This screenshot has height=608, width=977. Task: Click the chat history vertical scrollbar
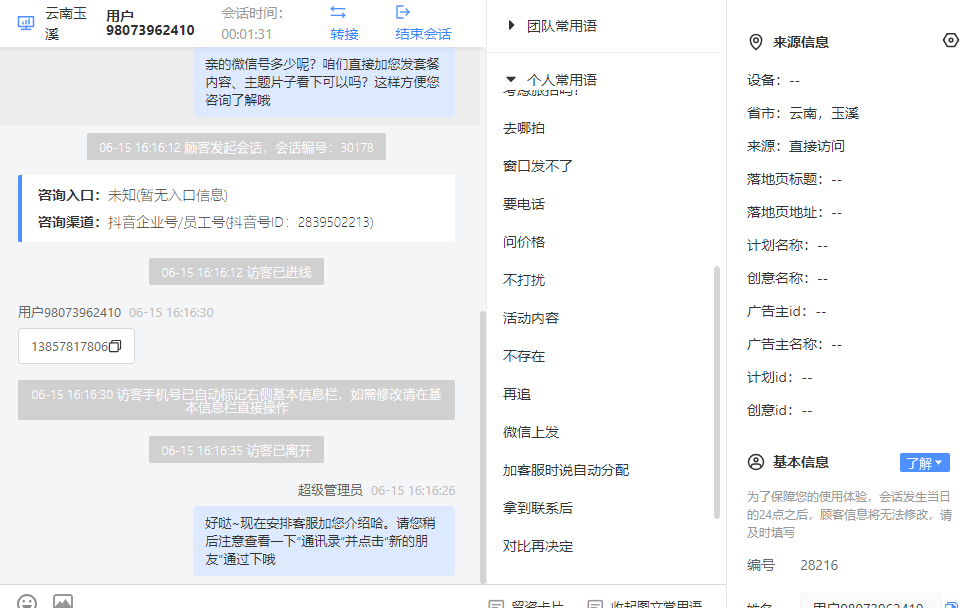(482, 446)
